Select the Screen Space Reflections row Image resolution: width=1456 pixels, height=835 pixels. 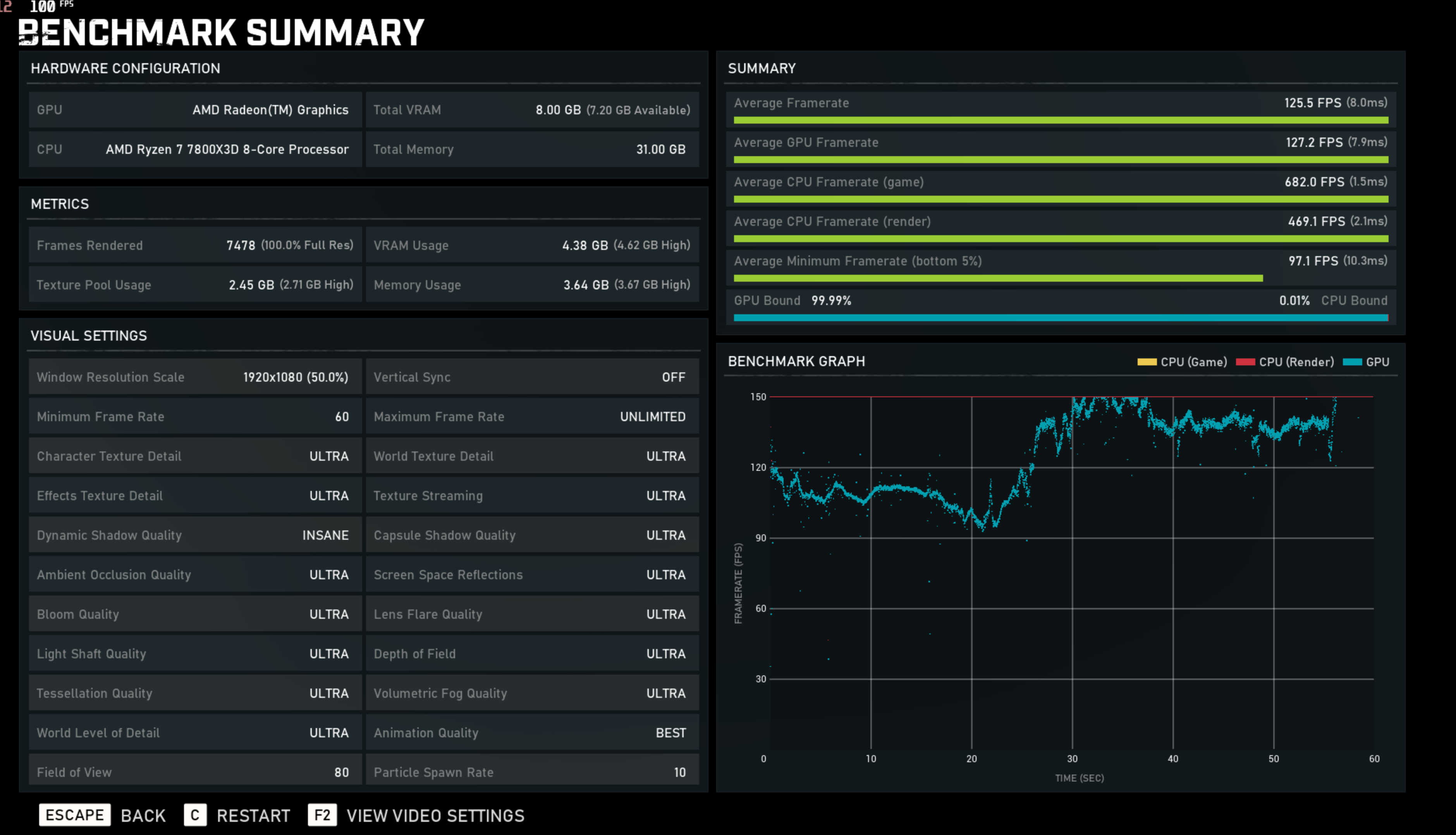point(533,575)
